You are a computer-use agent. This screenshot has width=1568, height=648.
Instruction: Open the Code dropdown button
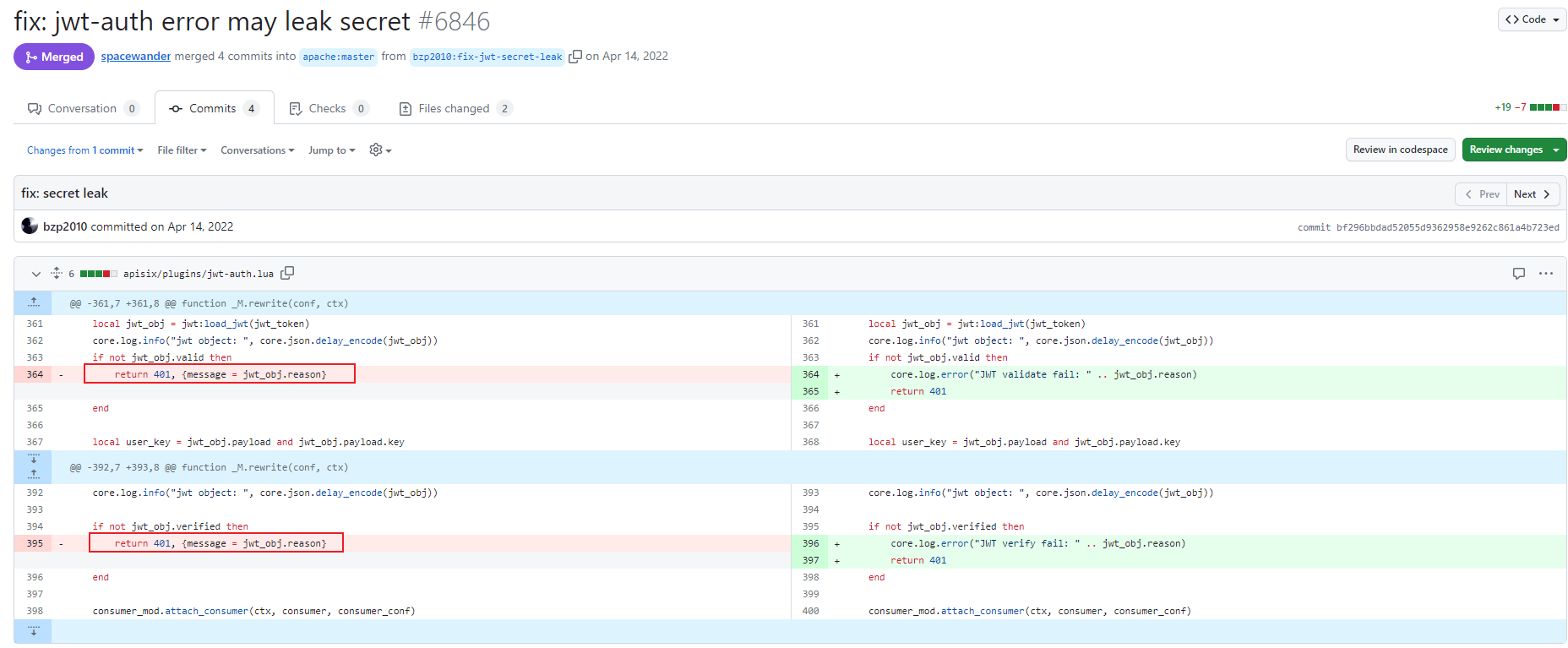click(1532, 19)
